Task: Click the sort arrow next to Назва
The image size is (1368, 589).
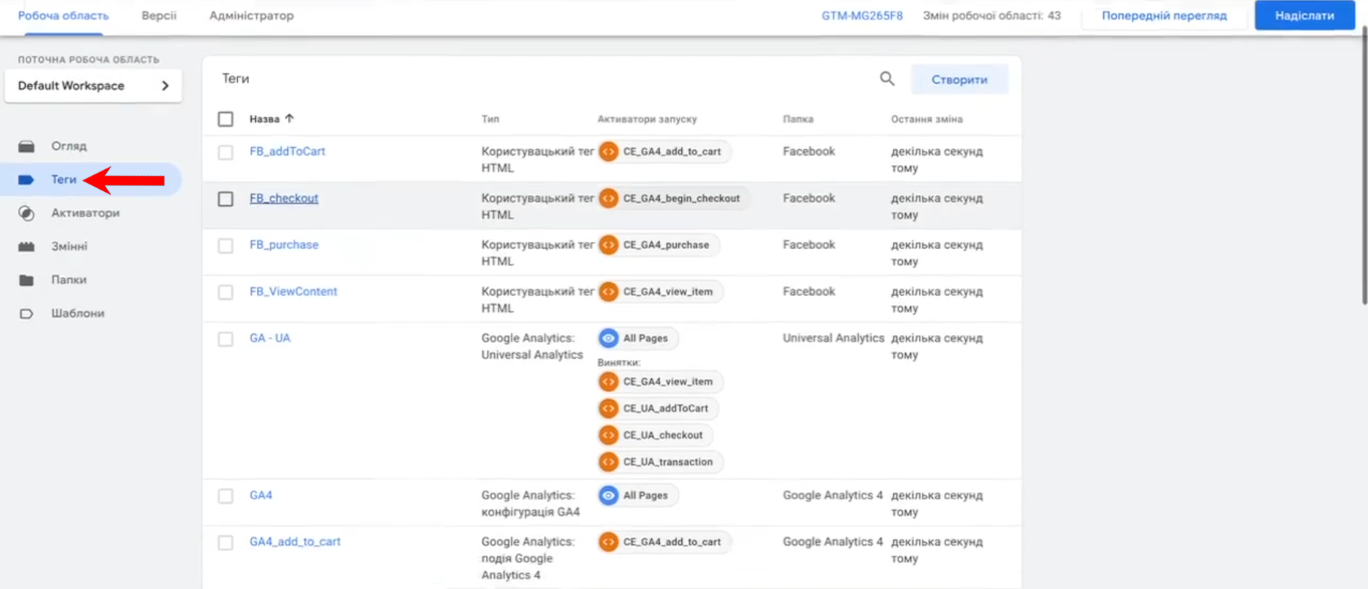Action: [290, 118]
